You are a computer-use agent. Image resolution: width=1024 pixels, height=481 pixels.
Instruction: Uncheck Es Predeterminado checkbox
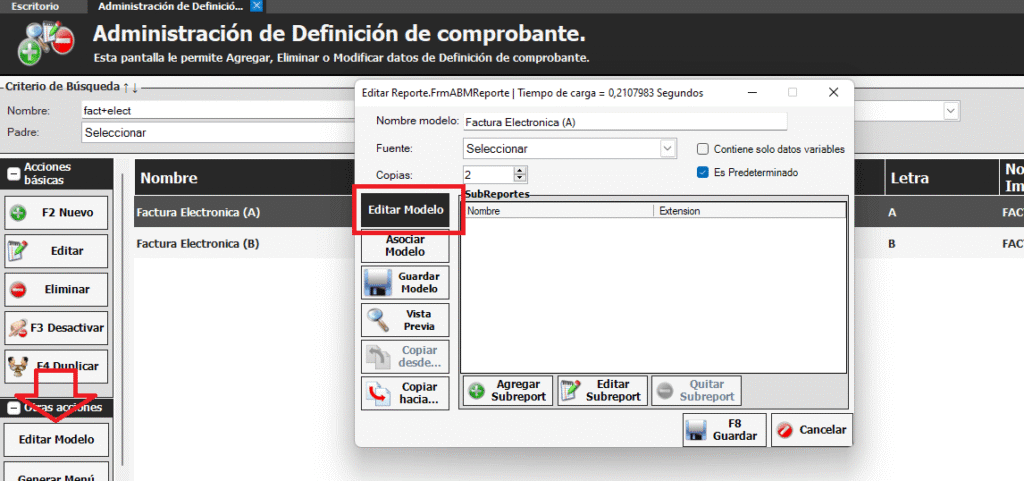[x=703, y=172]
